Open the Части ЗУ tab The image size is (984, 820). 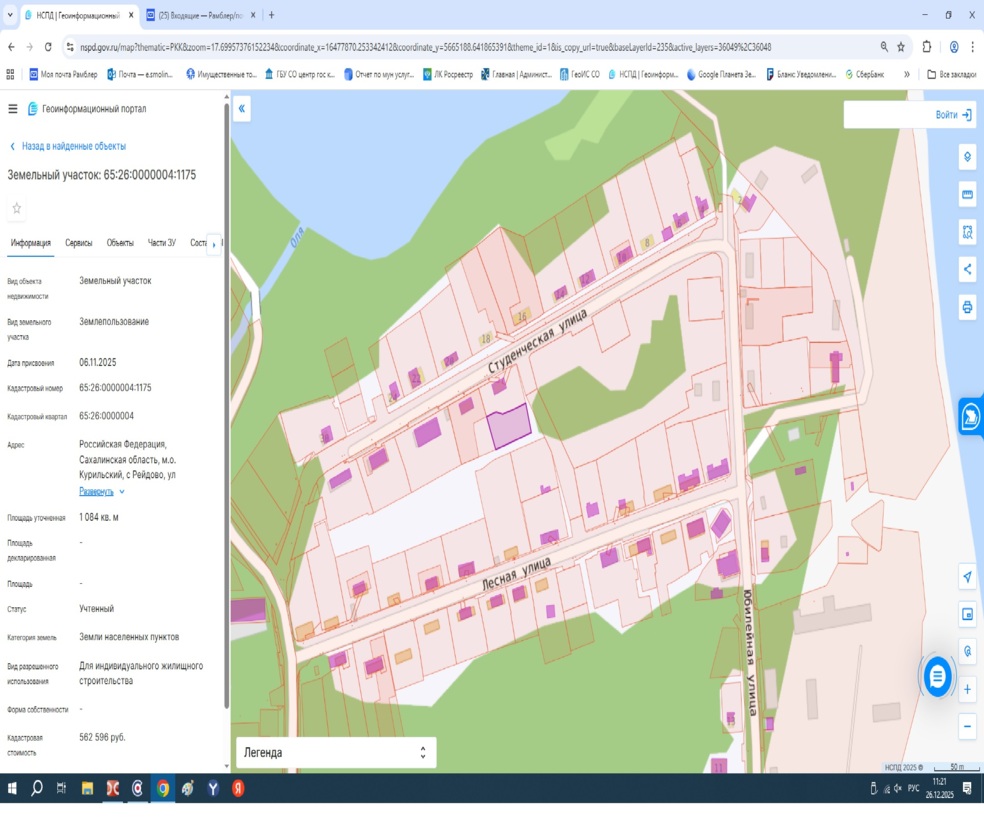click(x=161, y=243)
